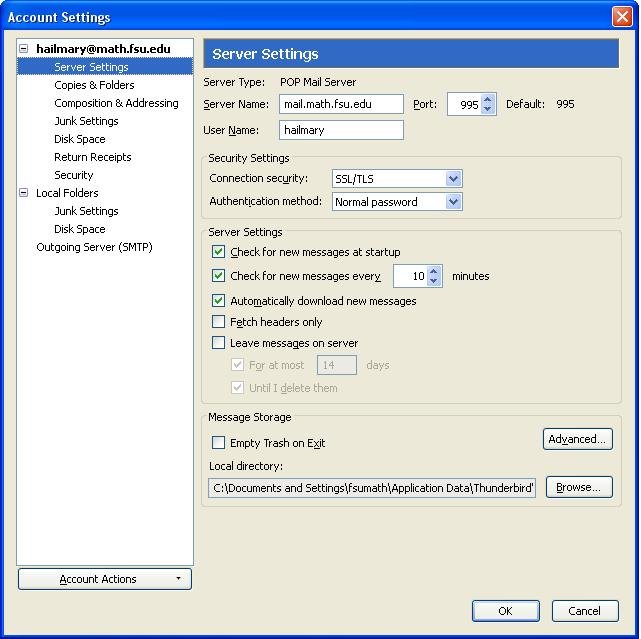The image size is (641, 639).
Task: Select Composition & Addressing in sidebar
Action: 116,103
